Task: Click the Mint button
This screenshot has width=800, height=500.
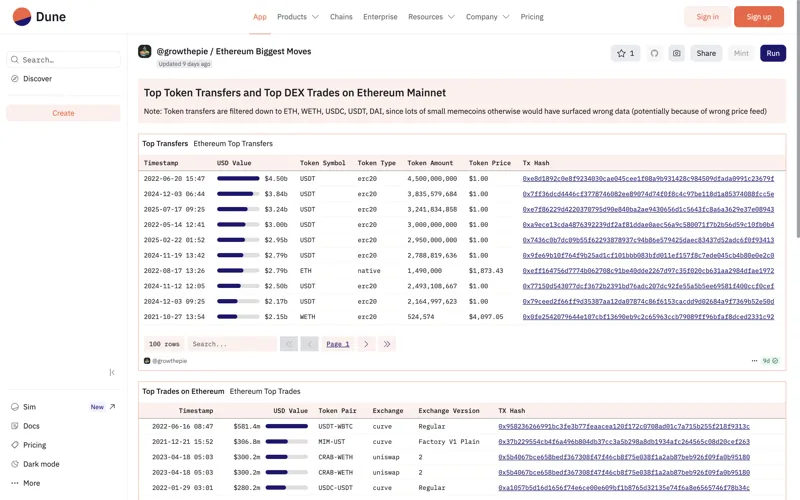Action: (741, 53)
